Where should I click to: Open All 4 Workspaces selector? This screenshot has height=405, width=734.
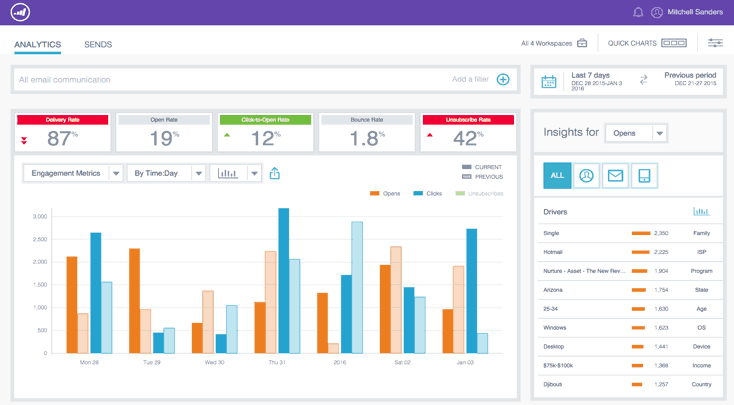click(554, 43)
